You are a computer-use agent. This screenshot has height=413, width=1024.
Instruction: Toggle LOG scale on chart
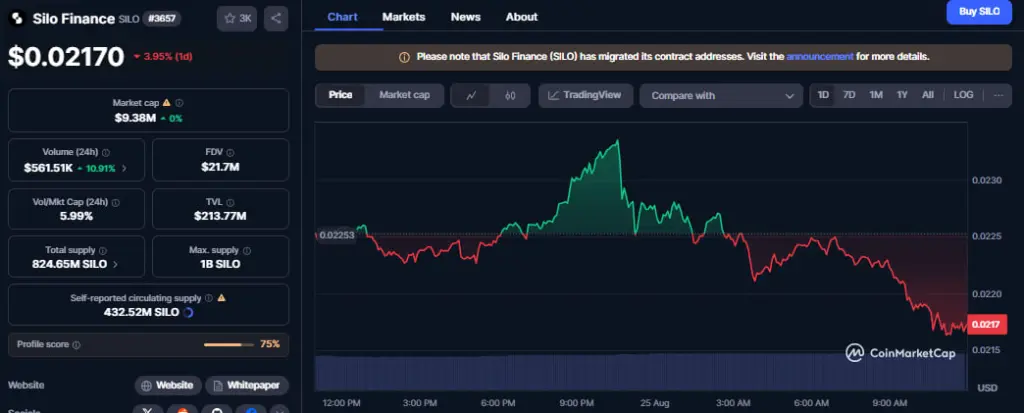[x=963, y=95]
